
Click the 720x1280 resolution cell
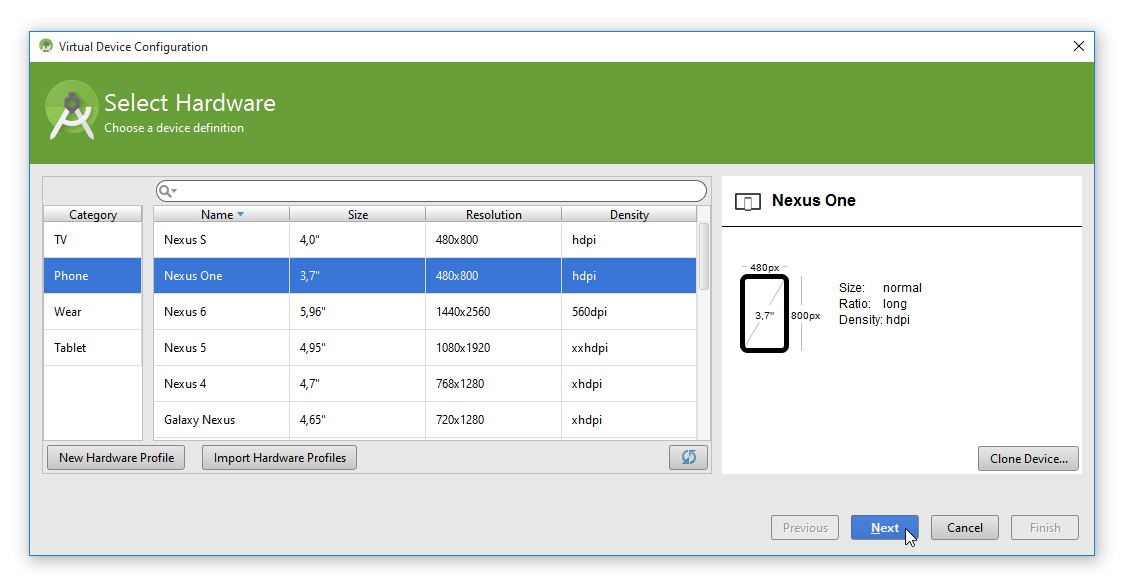(x=493, y=420)
